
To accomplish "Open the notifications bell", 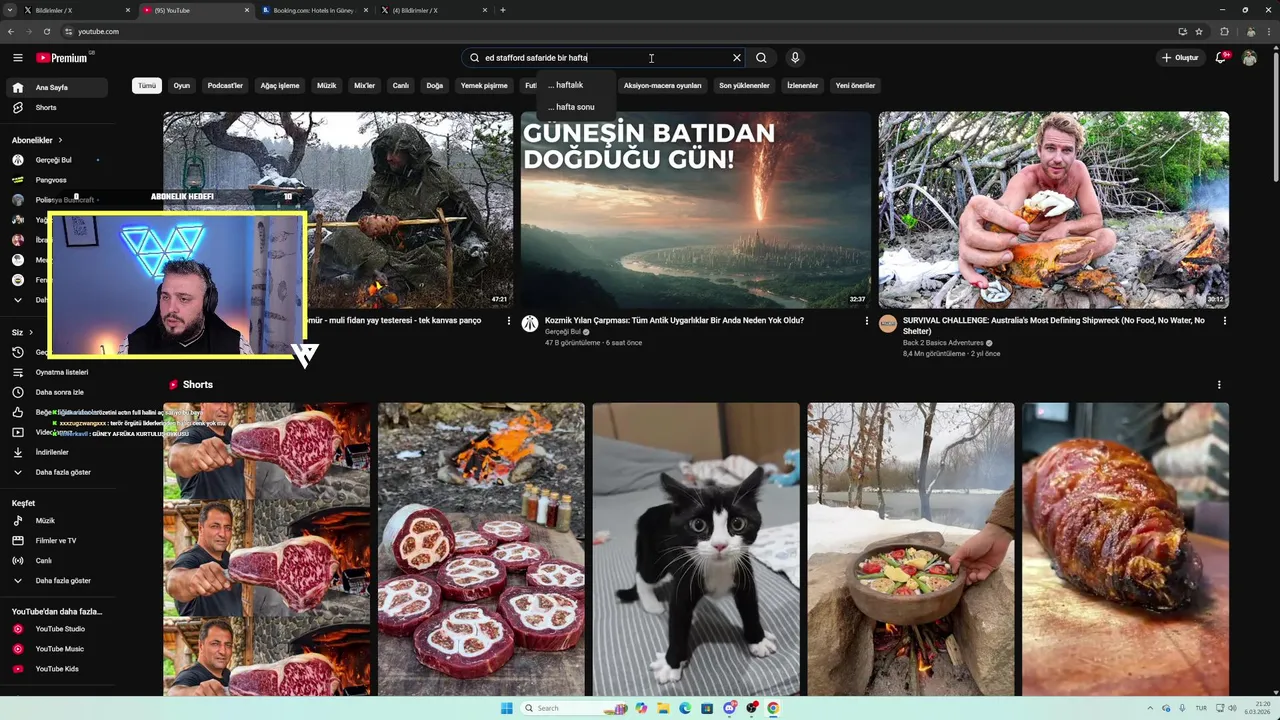I will pos(1220,58).
